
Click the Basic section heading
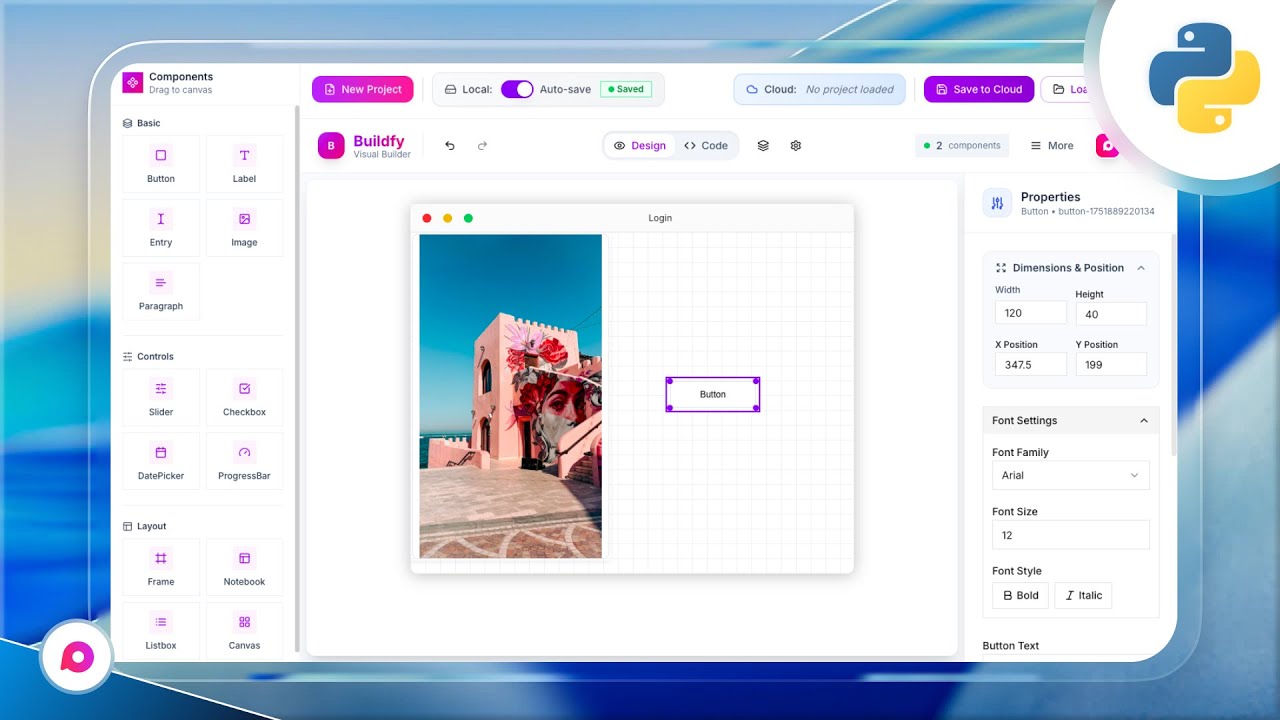148,123
